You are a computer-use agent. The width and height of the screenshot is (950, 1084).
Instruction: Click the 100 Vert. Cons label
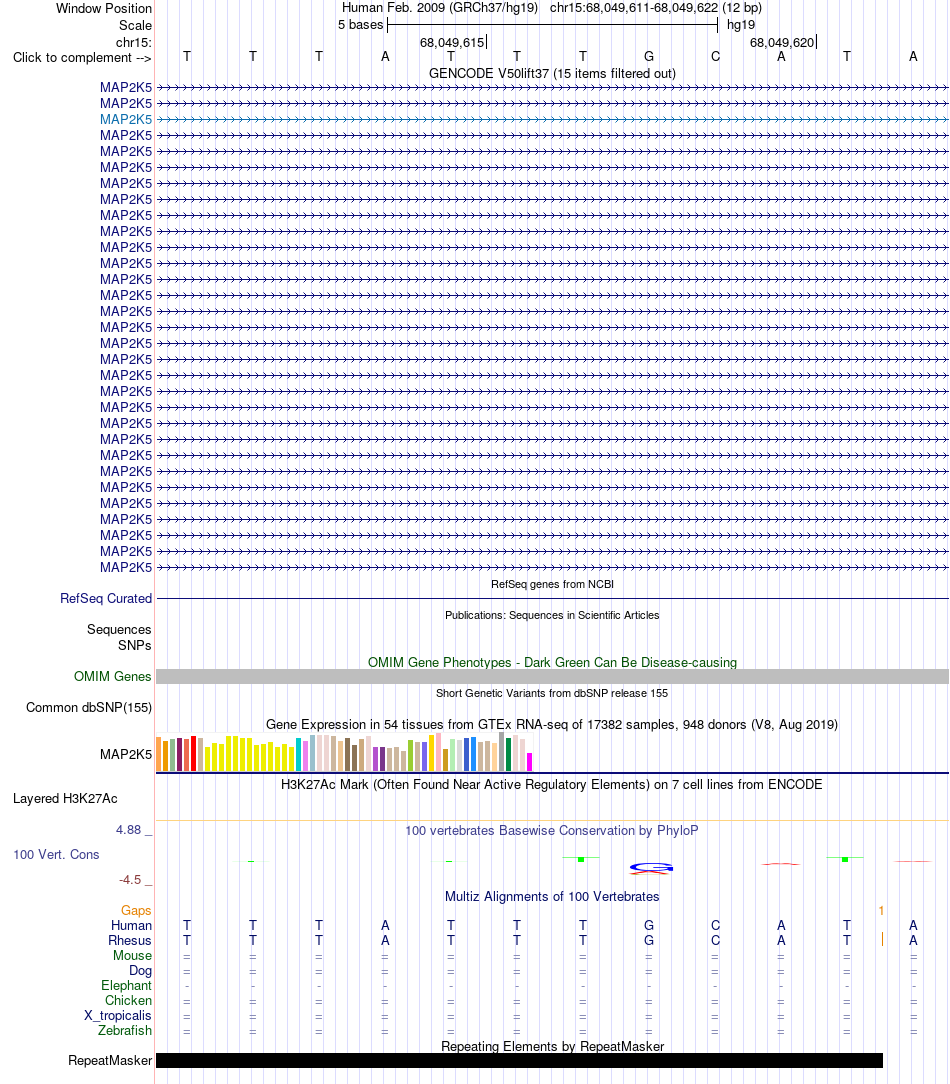(x=56, y=855)
